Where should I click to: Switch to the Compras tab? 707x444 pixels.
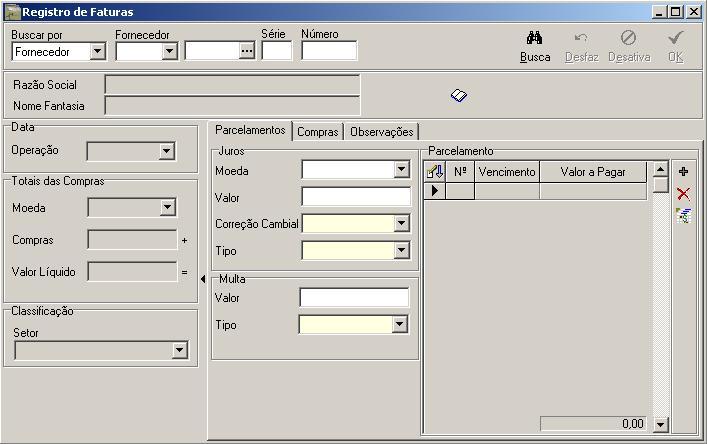[318, 132]
